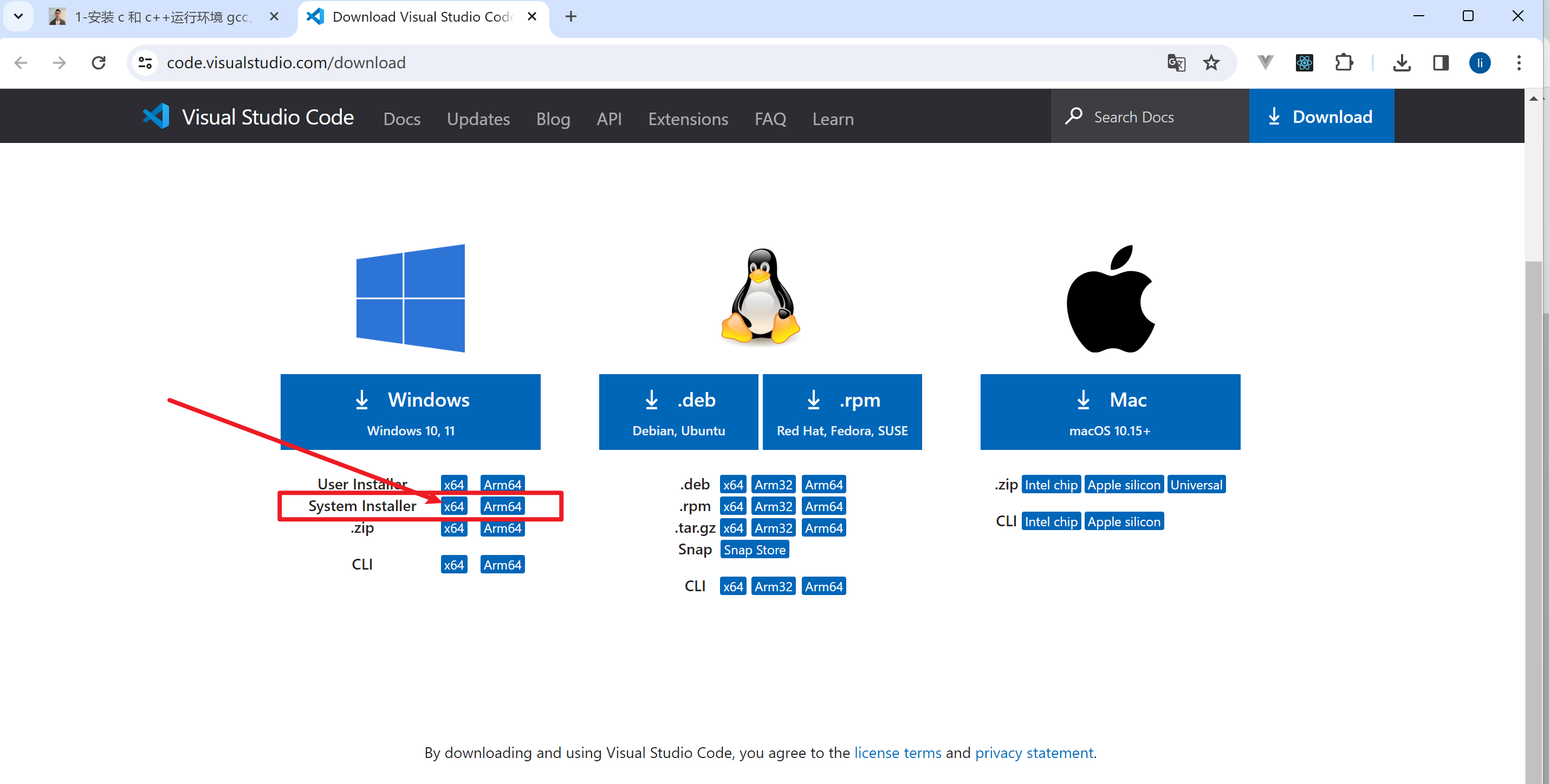Reload the current page

[99, 62]
